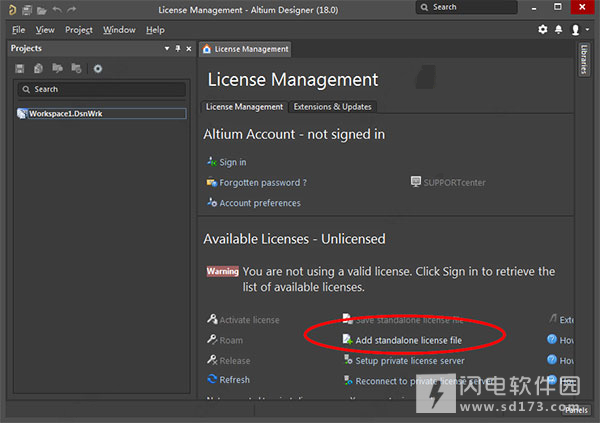Click the save all documents icon in title bar

tap(27, 10)
